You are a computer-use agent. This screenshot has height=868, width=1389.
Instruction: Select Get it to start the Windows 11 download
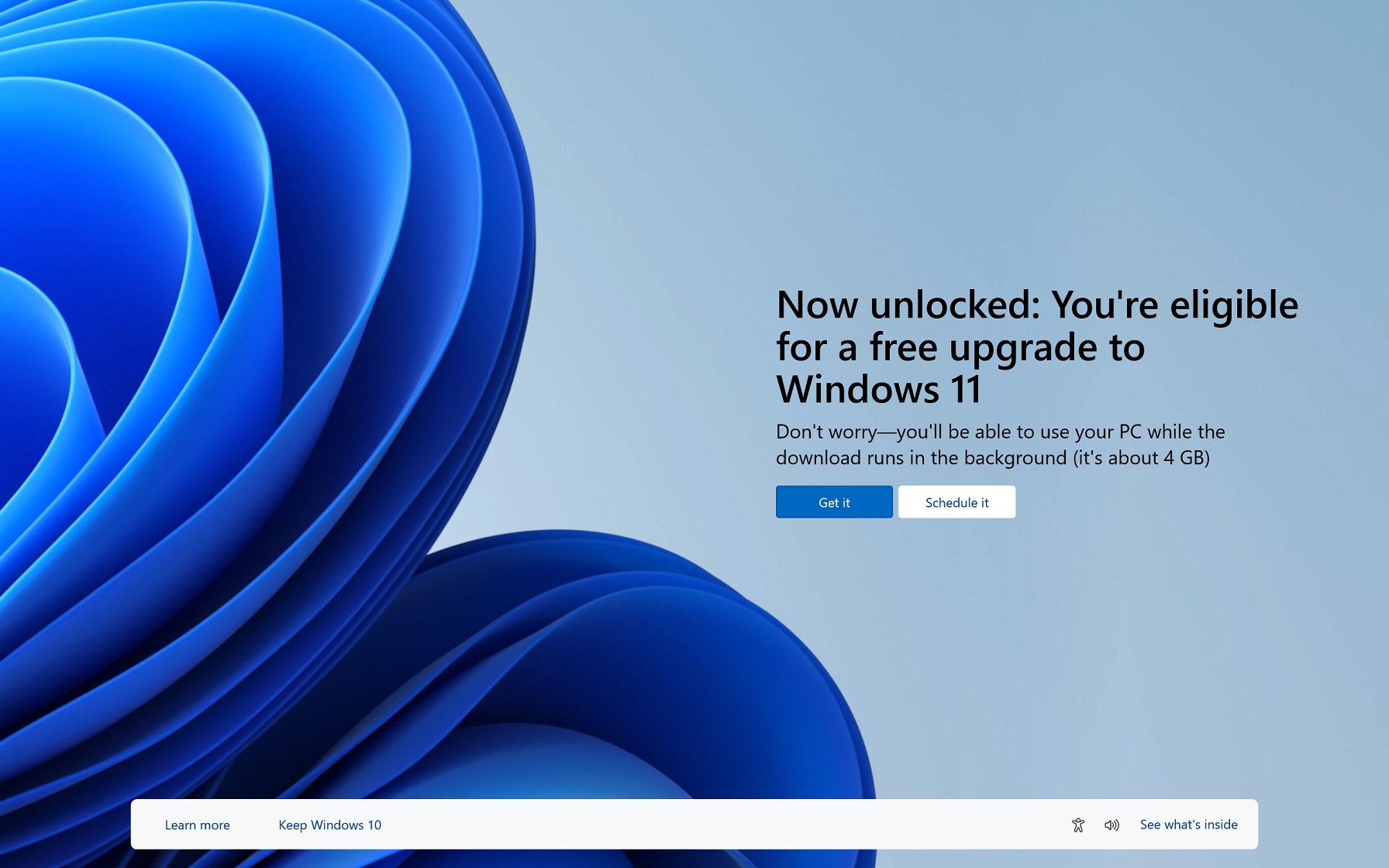coord(833,502)
